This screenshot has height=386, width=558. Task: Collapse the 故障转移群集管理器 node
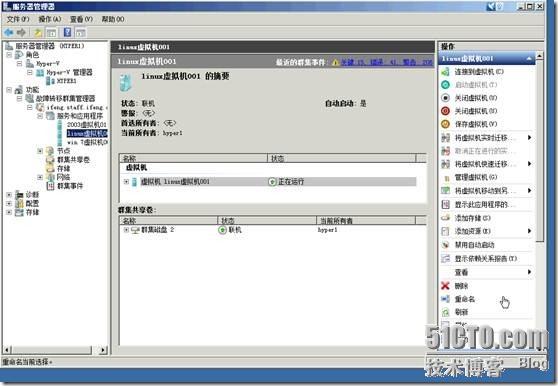click(20, 99)
